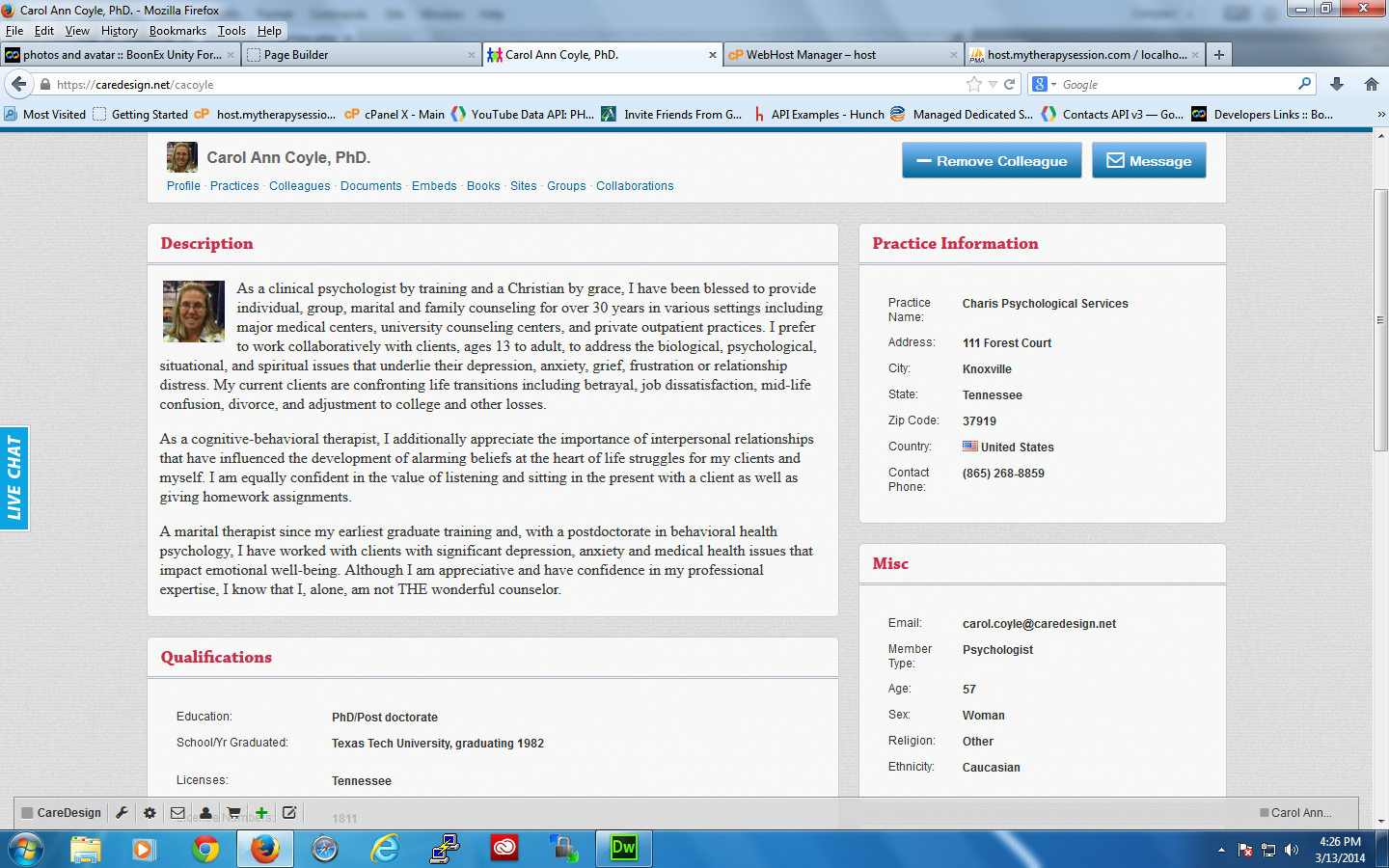The image size is (1389, 868).
Task: Open the Downloads arrow in Firefox toolbar
Action: [x=1337, y=84]
